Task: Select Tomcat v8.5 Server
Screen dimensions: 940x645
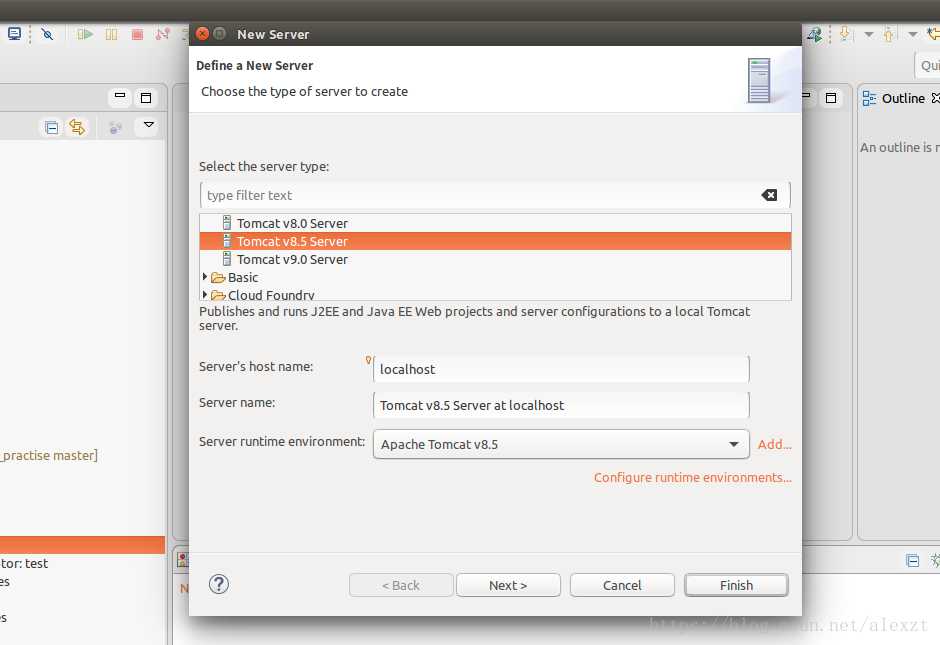Action: pos(495,241)
